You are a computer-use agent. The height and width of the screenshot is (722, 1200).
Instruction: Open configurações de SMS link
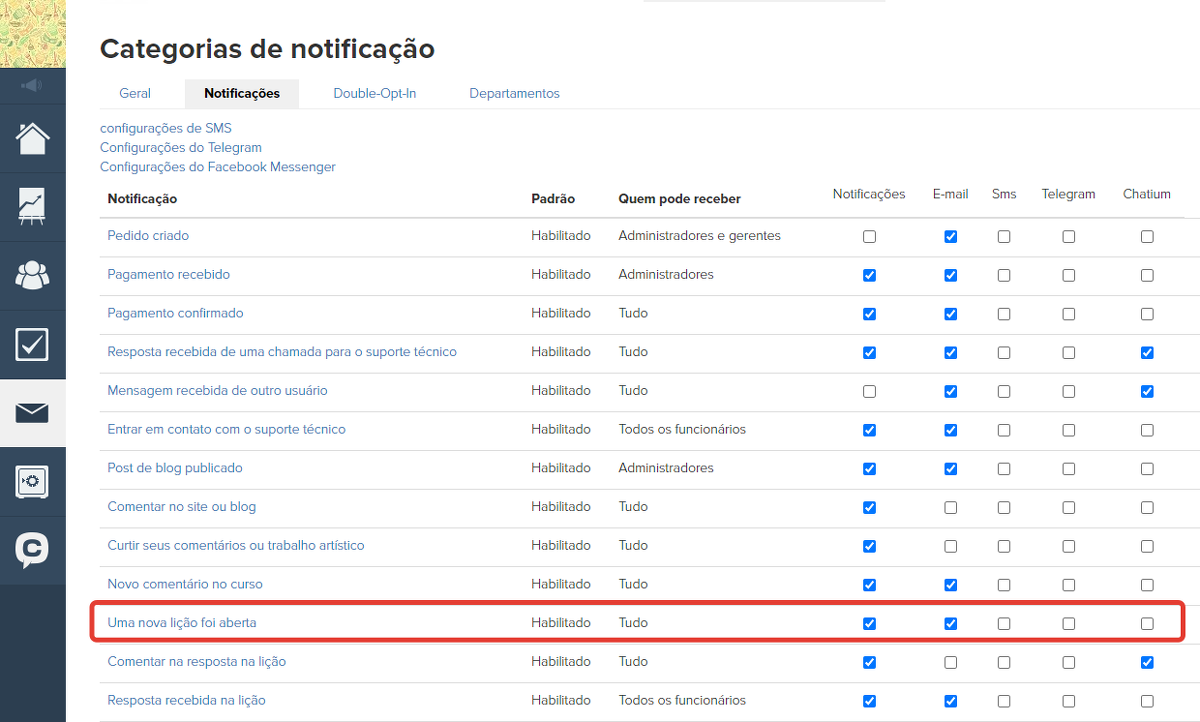click(165, 128)
